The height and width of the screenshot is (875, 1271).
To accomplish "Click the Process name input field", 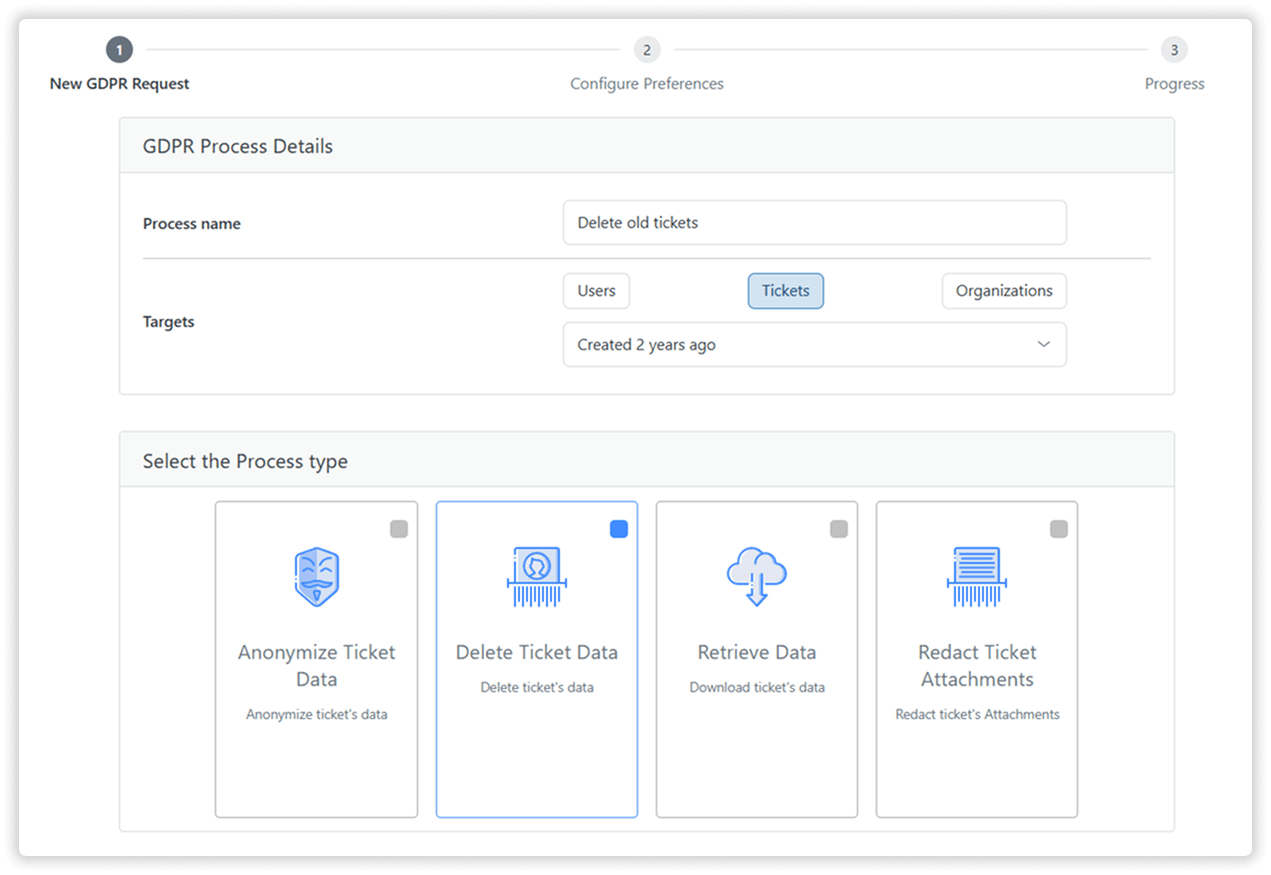I will click(x=814, y=223).
